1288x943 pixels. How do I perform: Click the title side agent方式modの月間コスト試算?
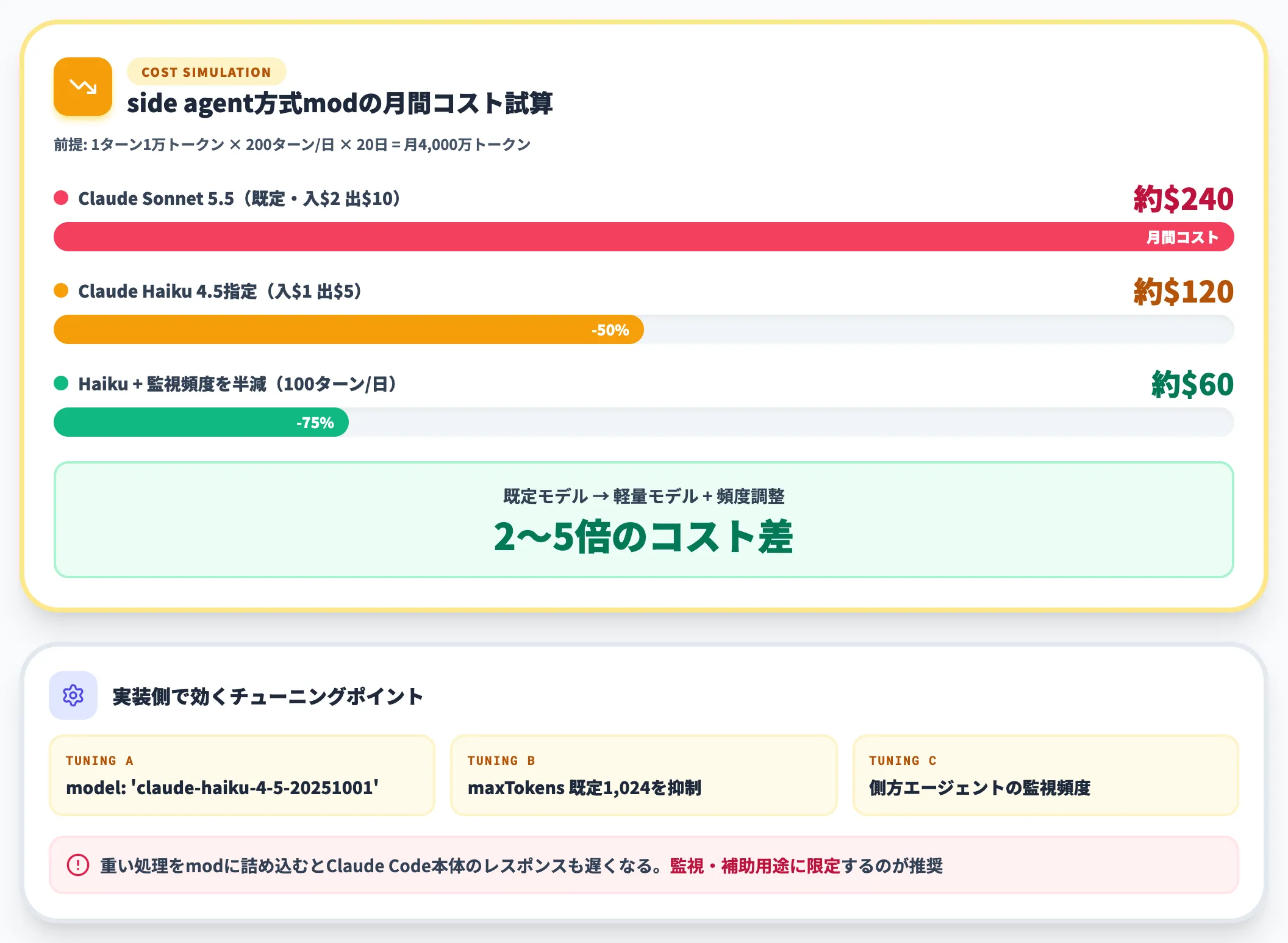pyautogui.click(x=340, y=103)
